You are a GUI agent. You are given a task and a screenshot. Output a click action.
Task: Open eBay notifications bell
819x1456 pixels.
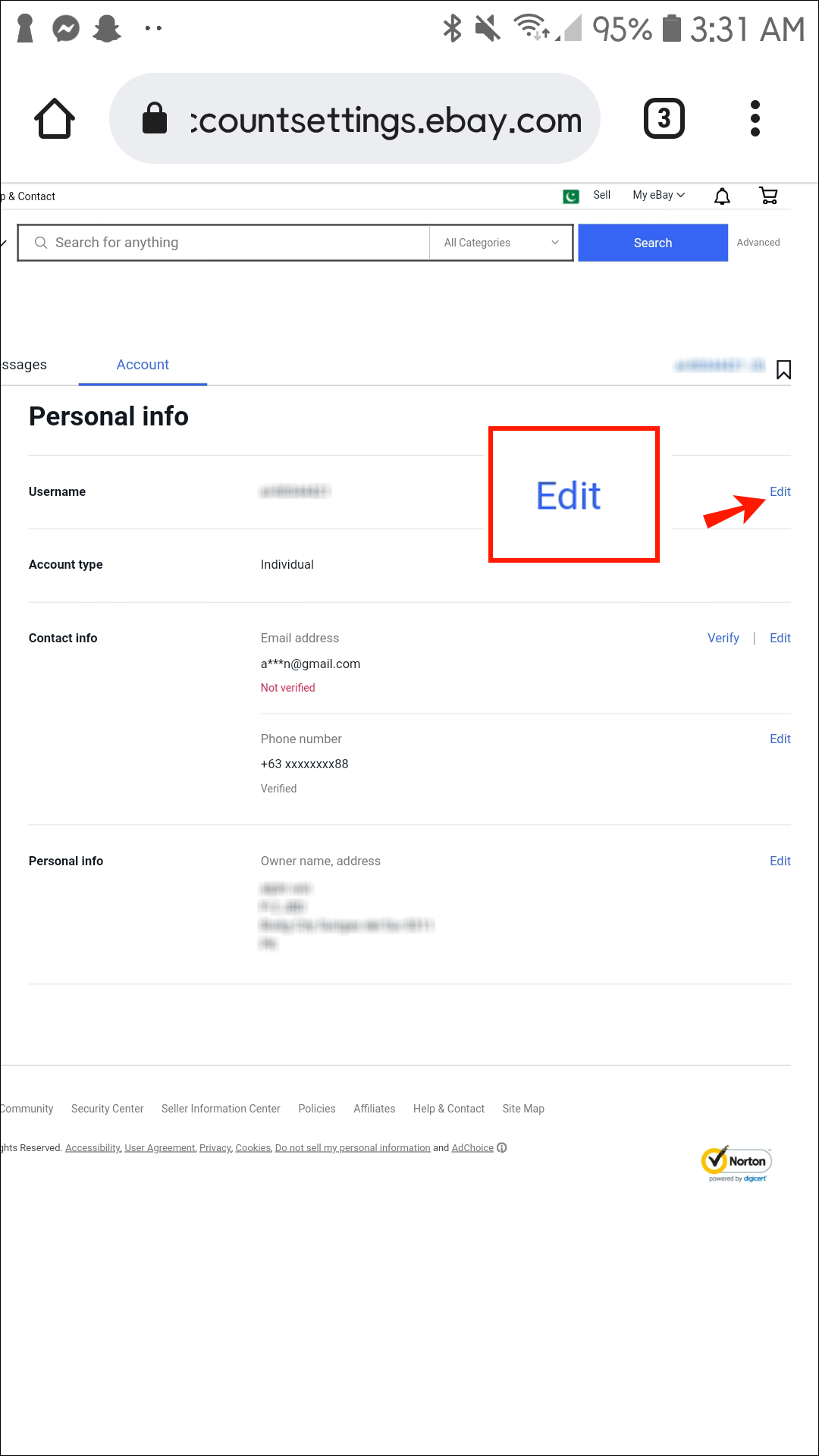[722, 196]
